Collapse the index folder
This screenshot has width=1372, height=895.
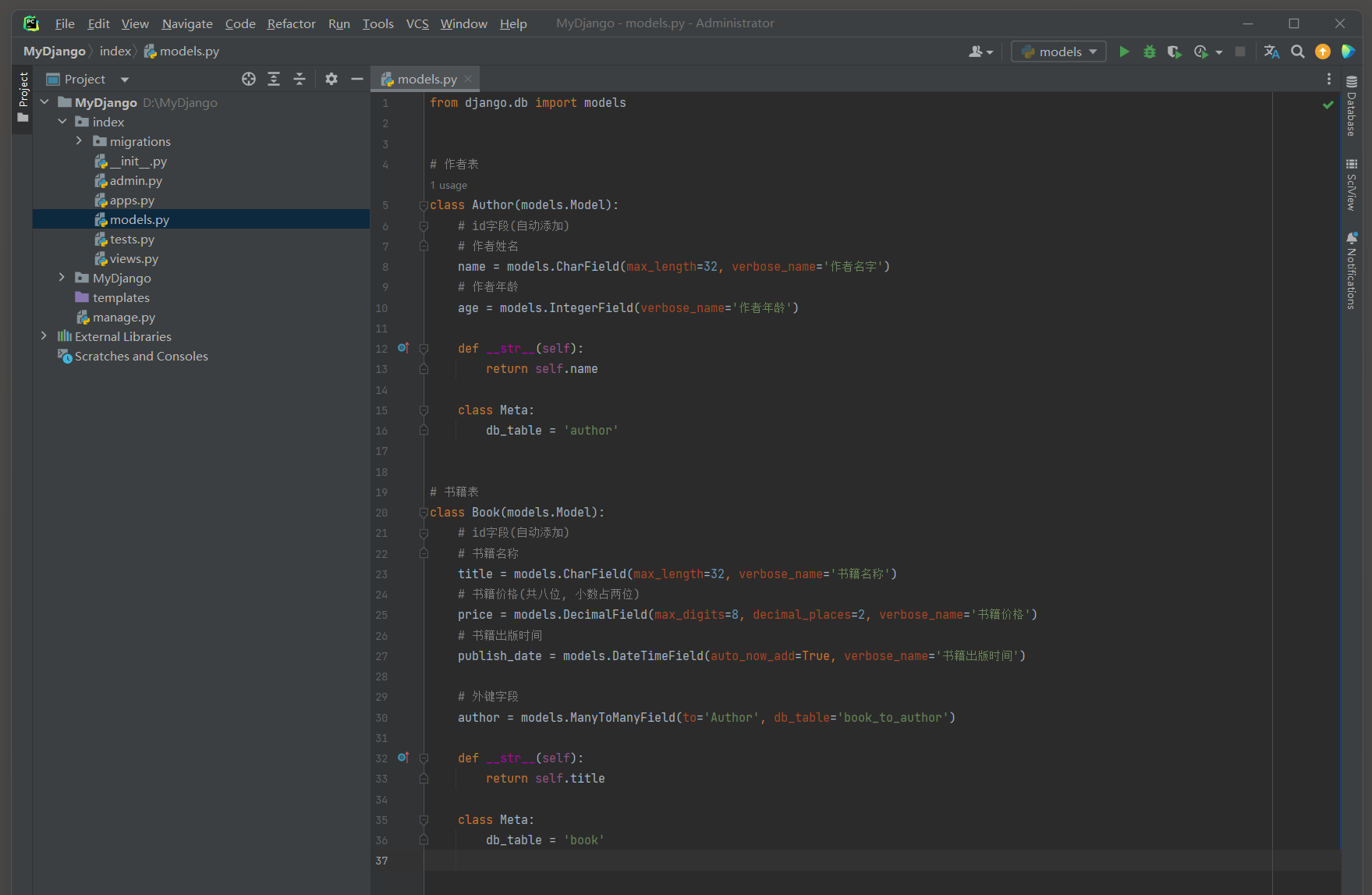(62, 122)
